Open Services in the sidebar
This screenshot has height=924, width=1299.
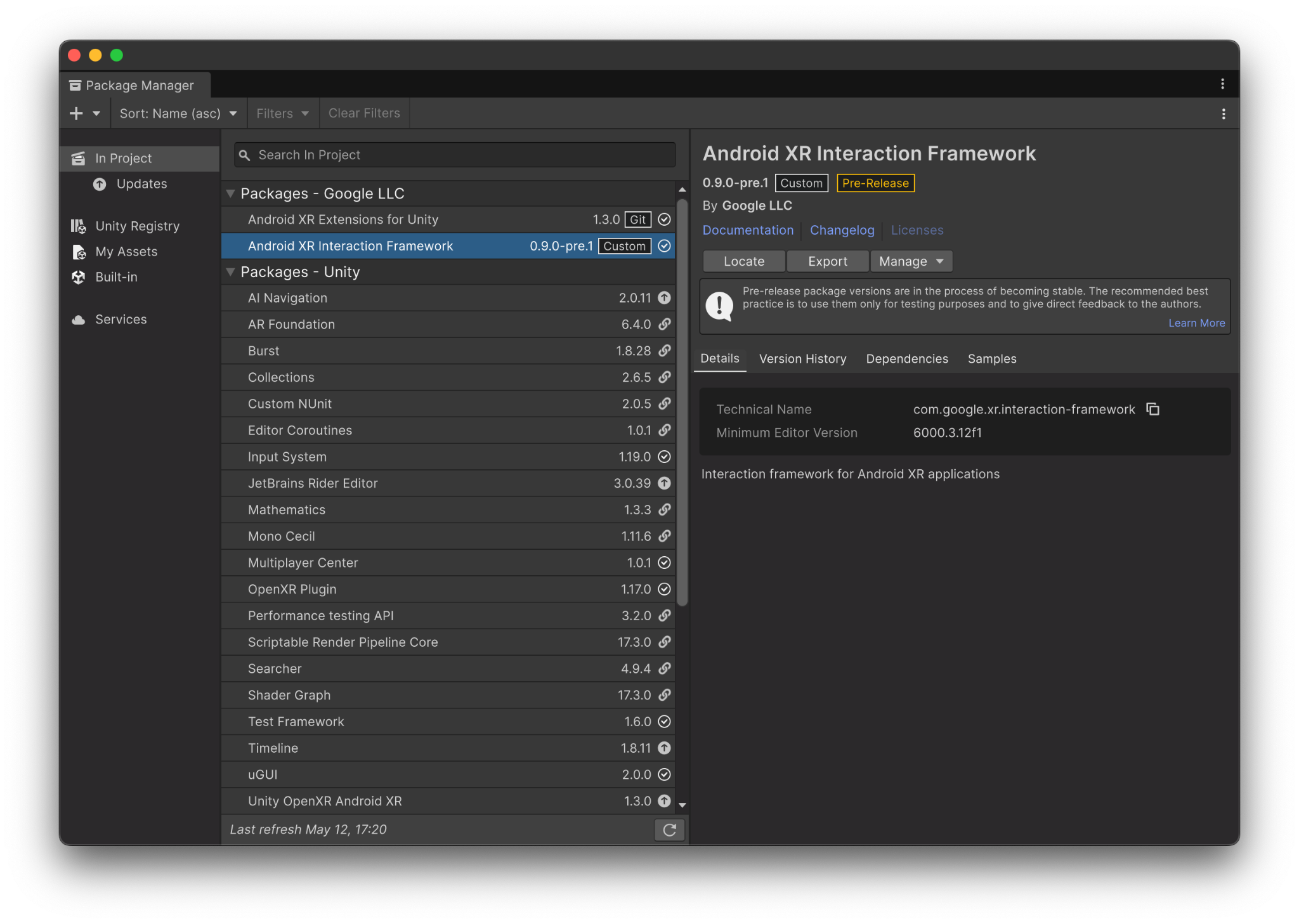[x=140, y=320]
